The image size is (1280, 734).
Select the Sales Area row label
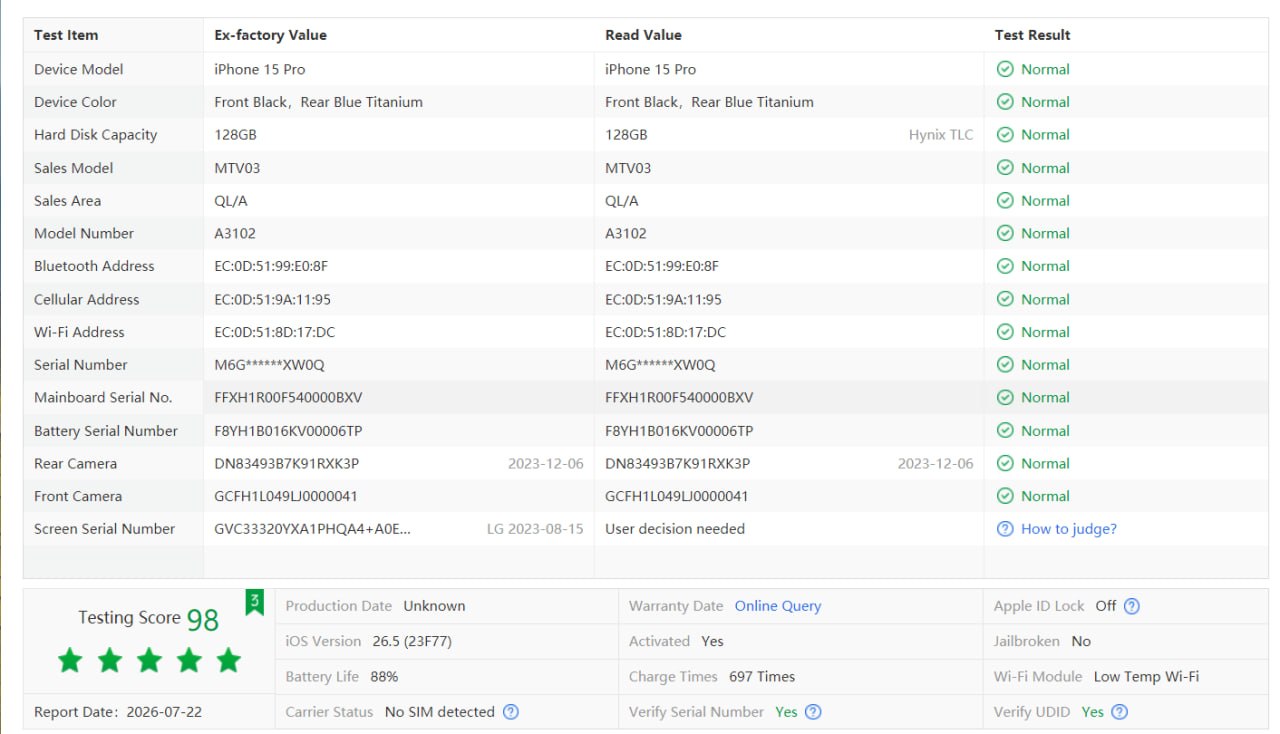click(x=67, y=201)
